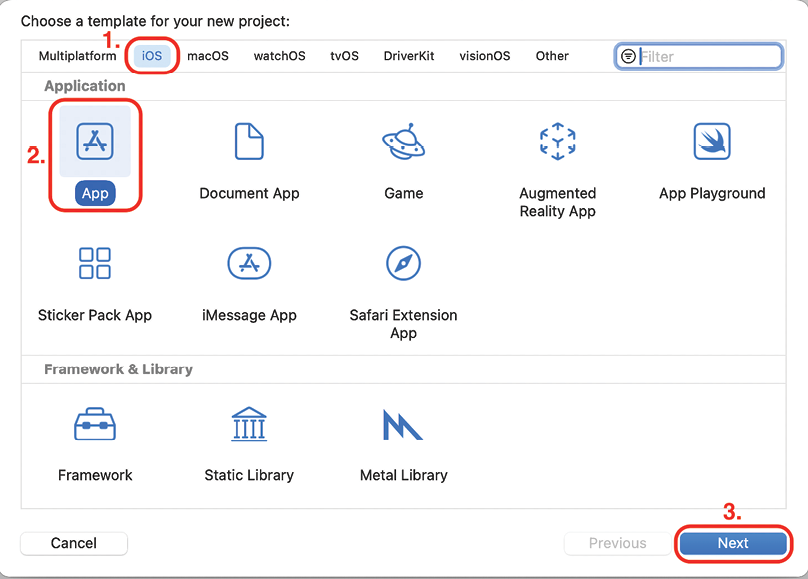Open the Multiplatform tab

click(x=78, y=56)
